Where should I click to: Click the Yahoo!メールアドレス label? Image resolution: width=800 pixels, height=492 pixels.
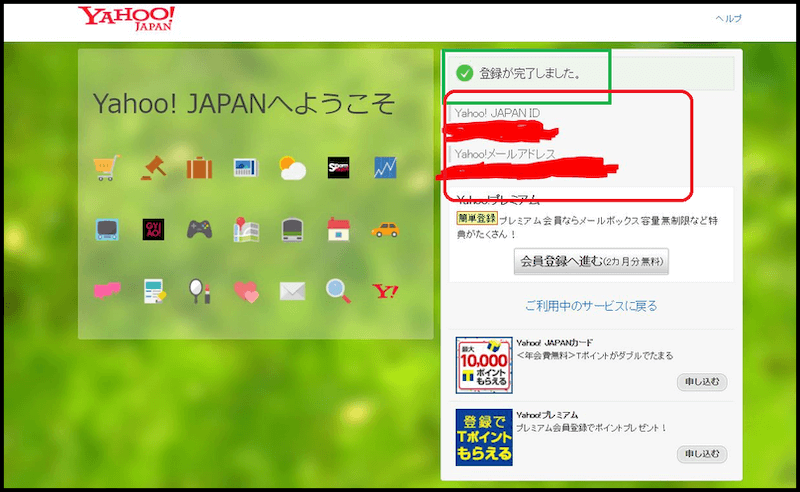[x=505, y=154]
